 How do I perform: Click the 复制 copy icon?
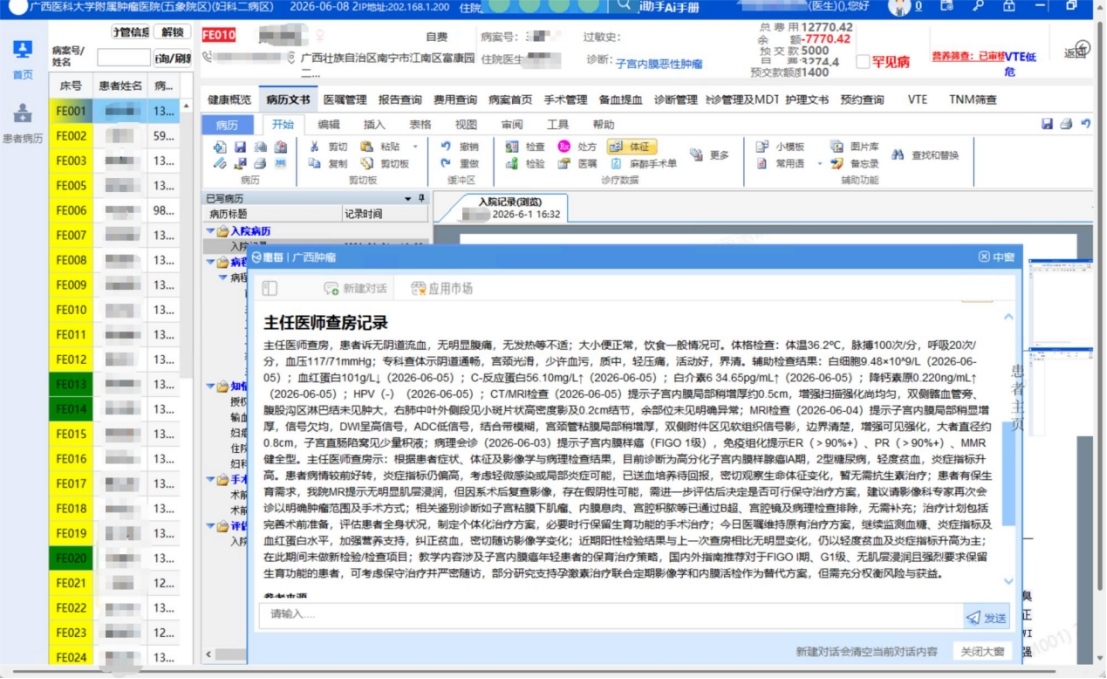click(x=314, y=163)
